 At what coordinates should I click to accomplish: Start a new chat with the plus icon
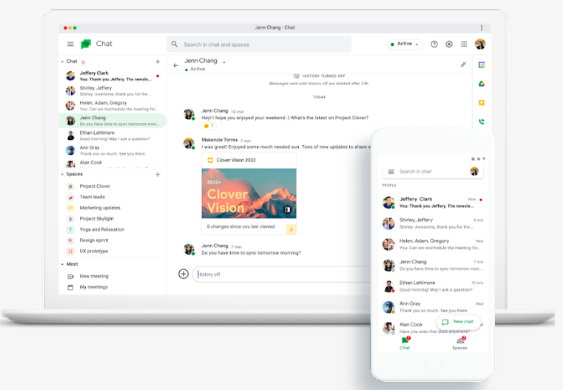pos(157,62)
